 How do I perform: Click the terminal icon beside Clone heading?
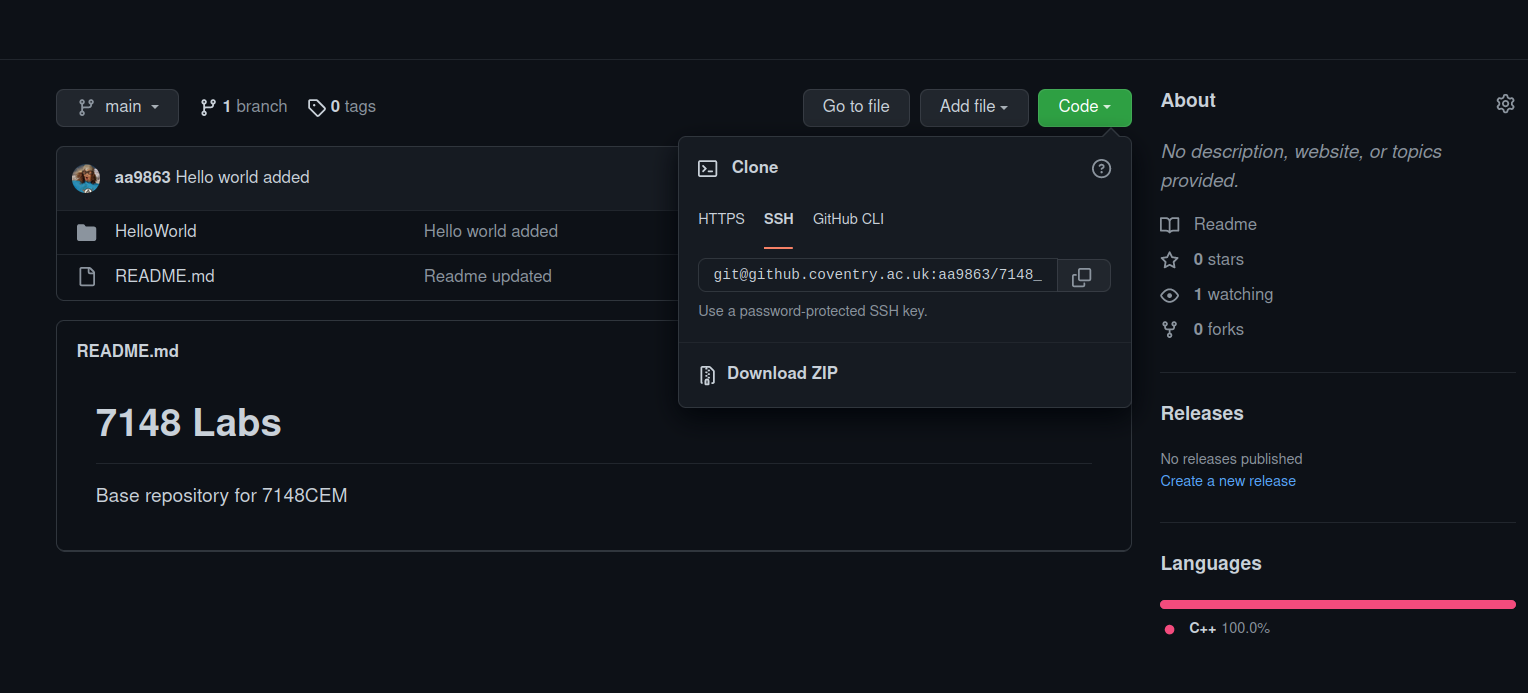707,167
